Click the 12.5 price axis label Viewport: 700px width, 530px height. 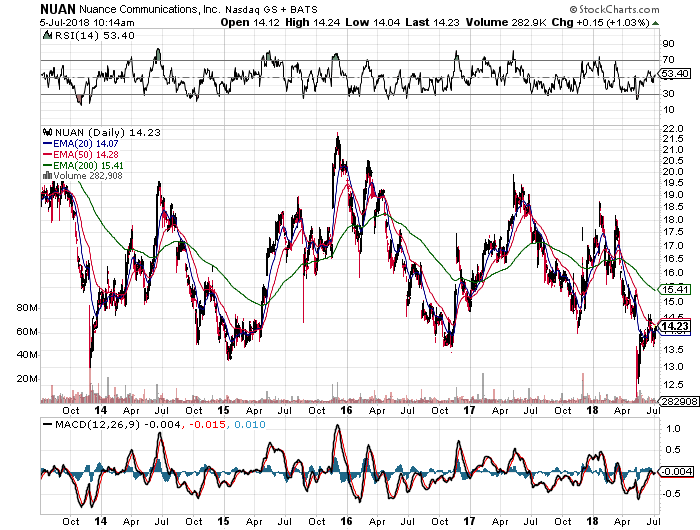pos(673,385)
